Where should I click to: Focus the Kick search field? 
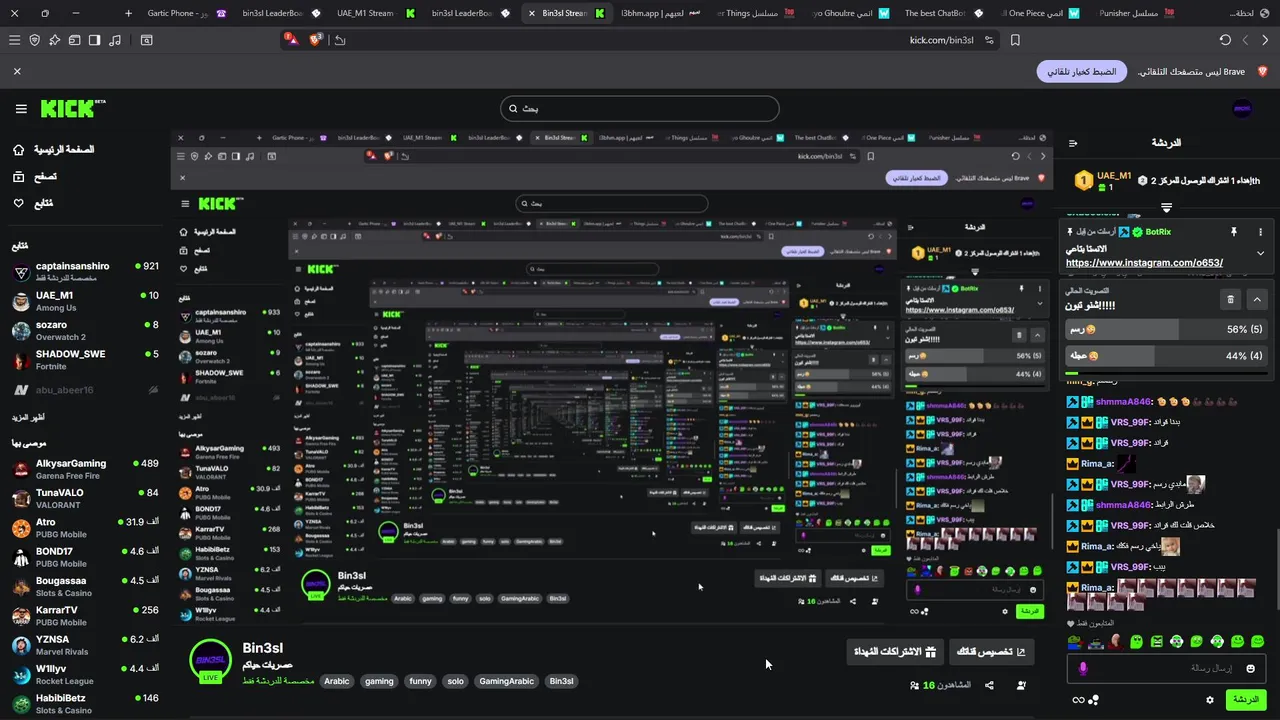pos(640,109)
